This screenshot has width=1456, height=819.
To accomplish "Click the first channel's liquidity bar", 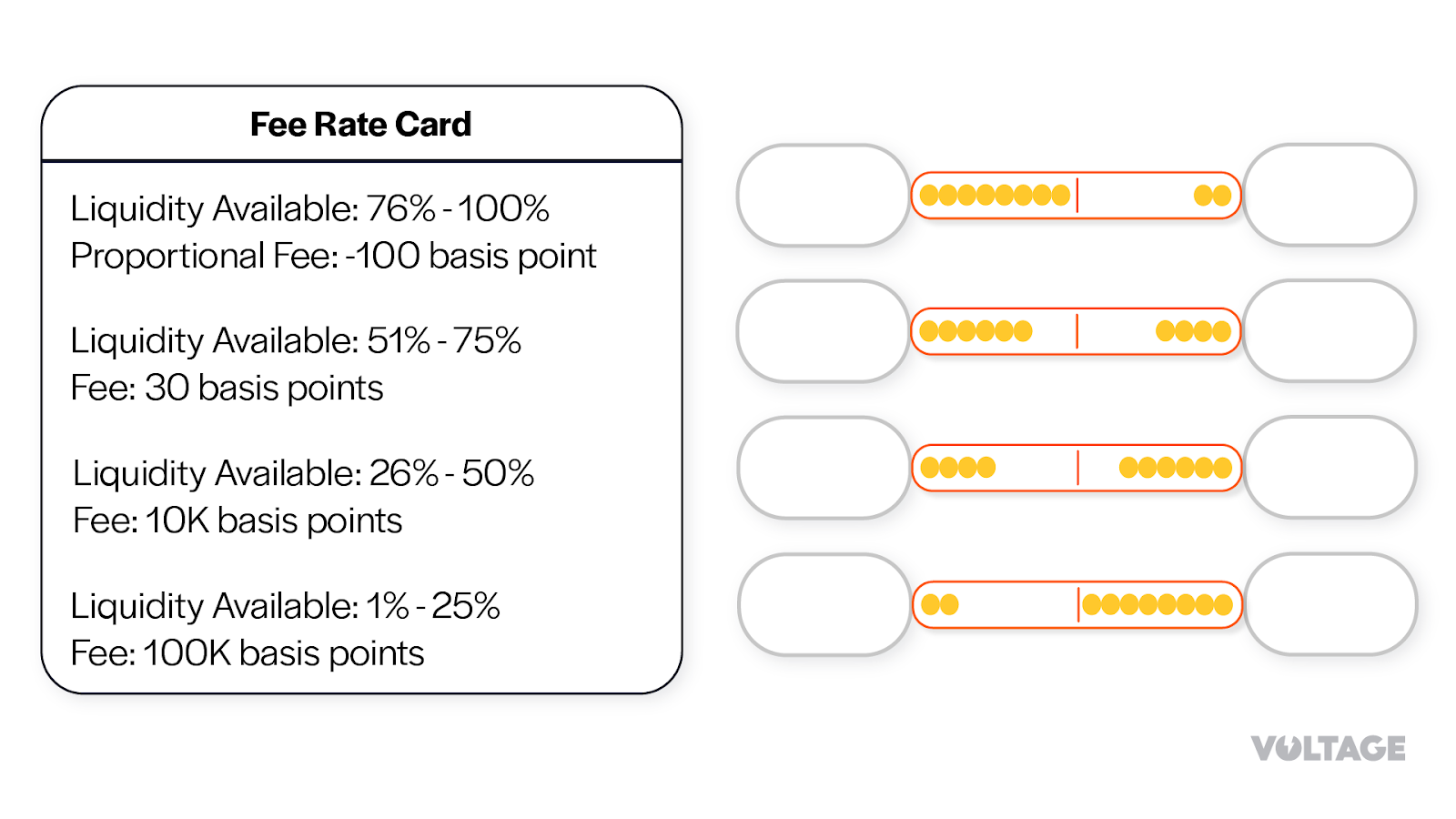I will (1077, 195).
